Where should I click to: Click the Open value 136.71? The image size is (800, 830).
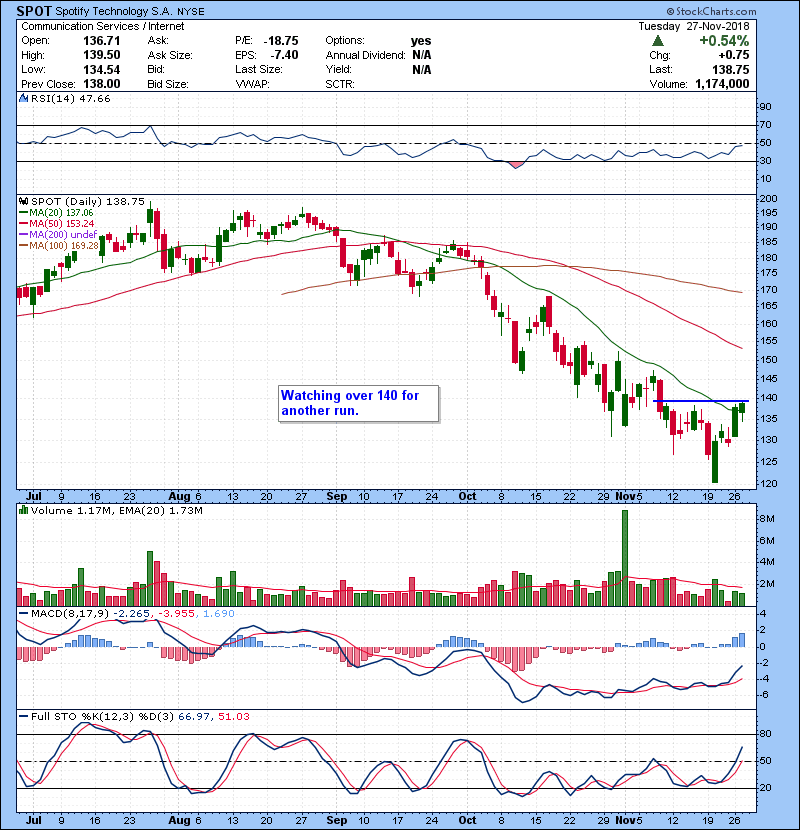pos(102,41)
